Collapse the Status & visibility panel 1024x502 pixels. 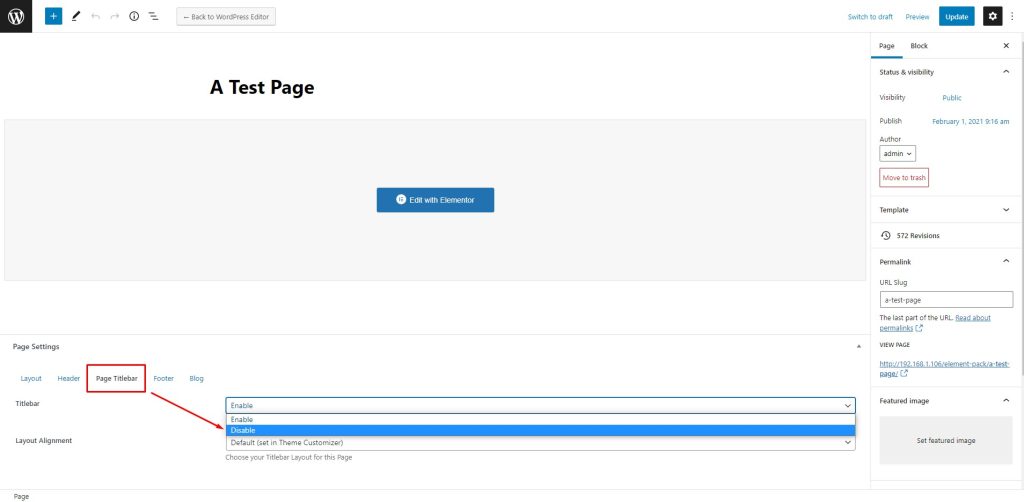(1006, 72)
